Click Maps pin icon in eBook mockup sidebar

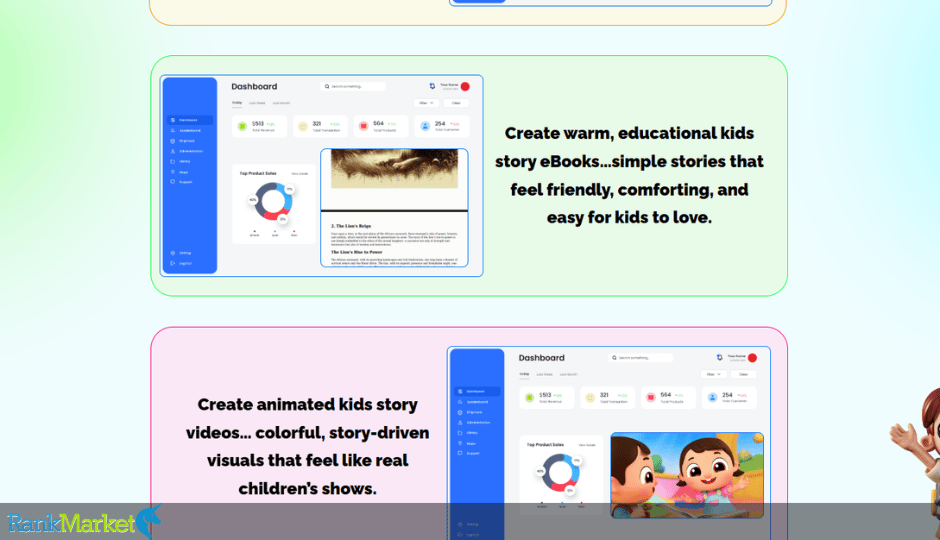173,171
